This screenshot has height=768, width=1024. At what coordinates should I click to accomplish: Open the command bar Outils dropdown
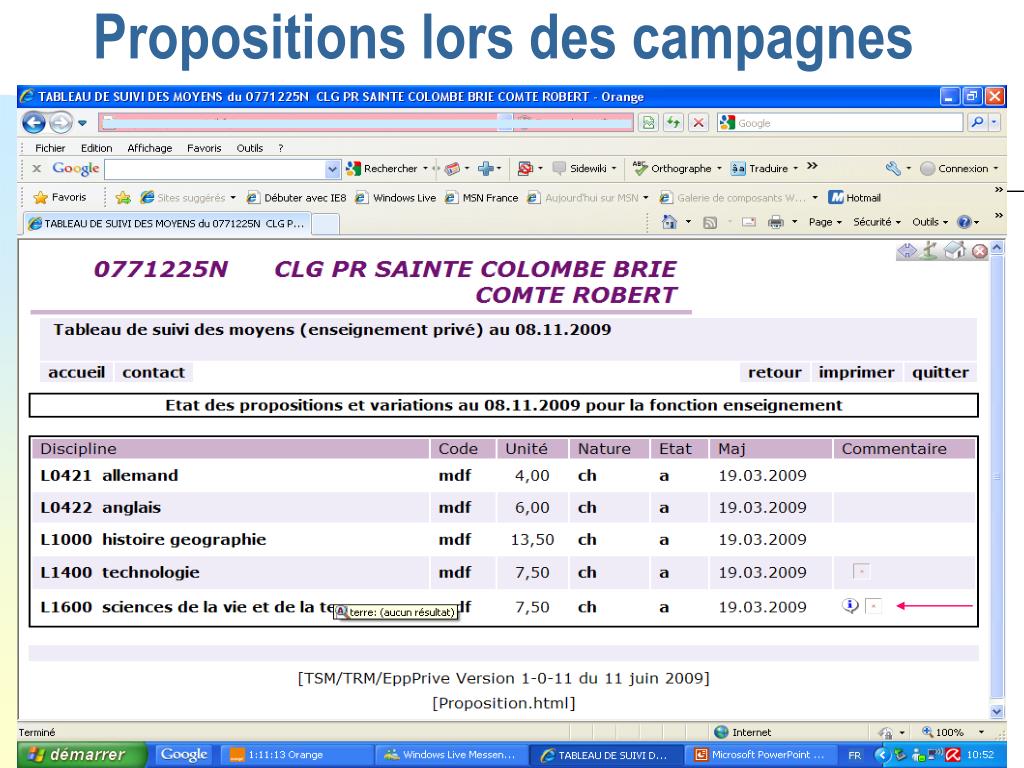930,222
